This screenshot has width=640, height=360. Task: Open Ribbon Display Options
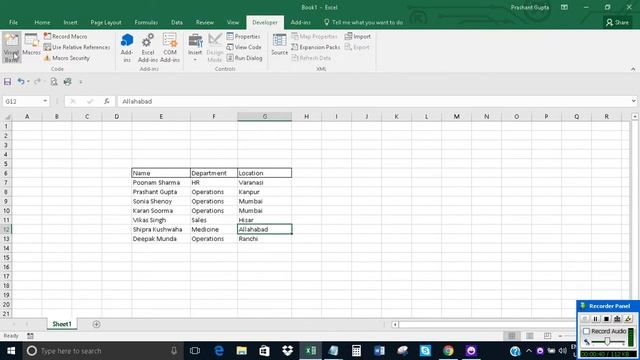[x=564, y=7]
